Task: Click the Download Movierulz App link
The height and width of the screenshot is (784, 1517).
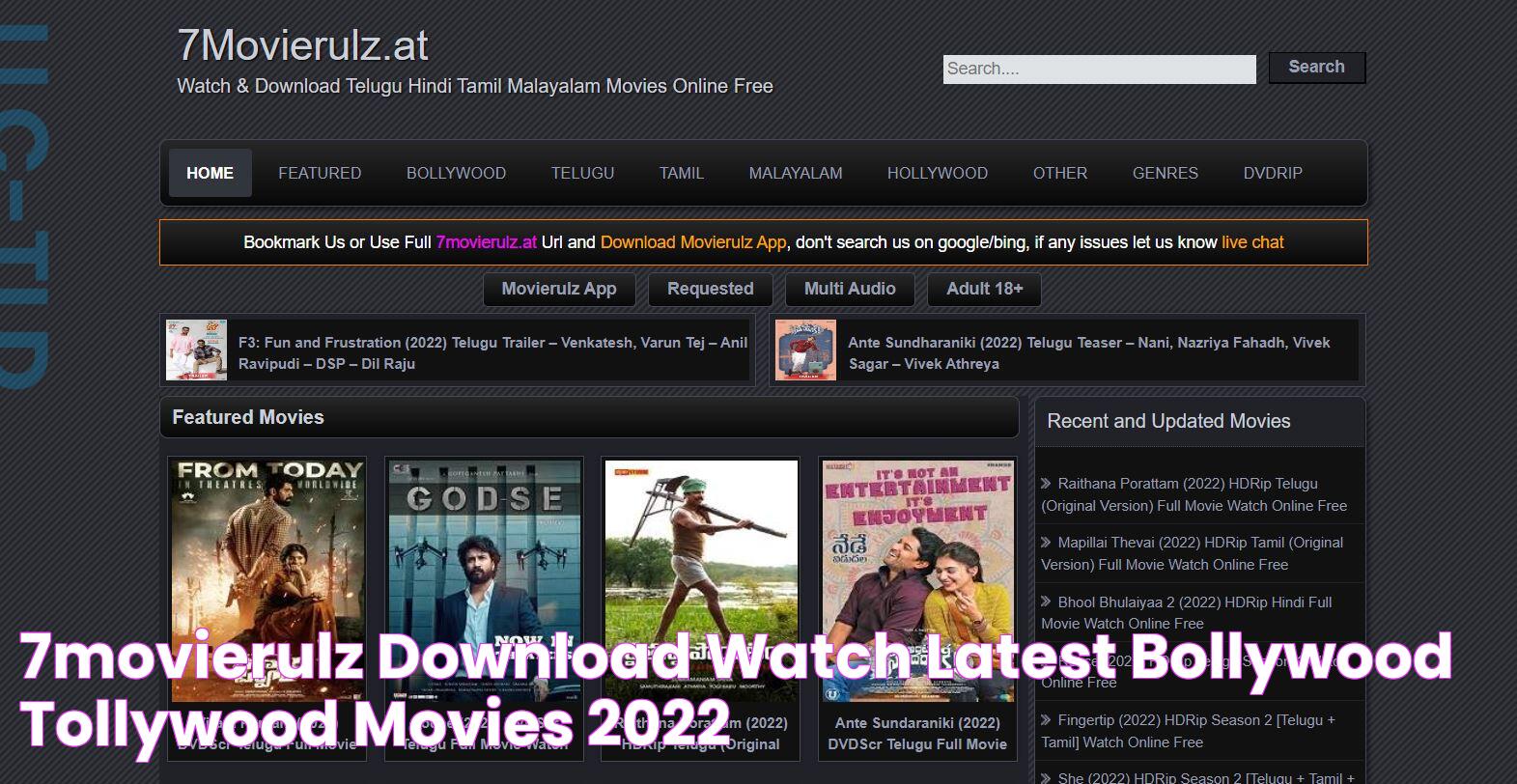Action: point(693,242)
